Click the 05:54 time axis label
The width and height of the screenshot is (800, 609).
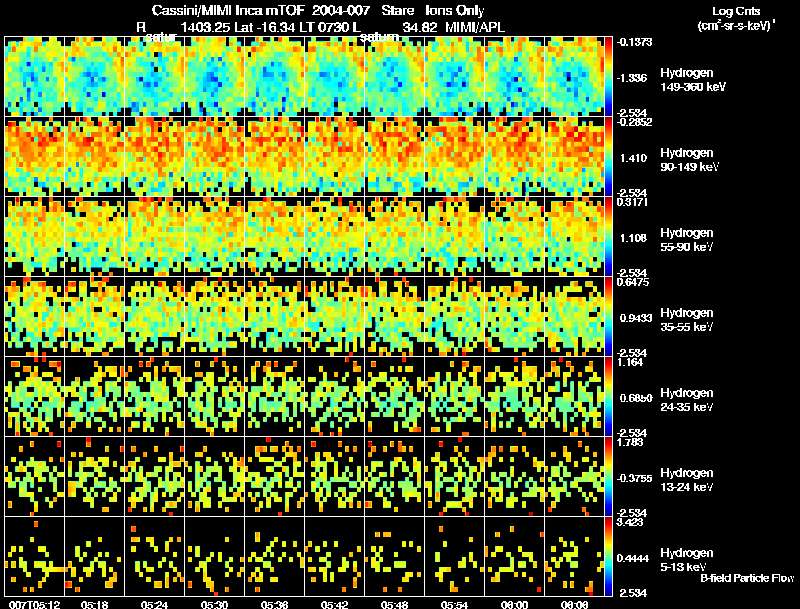(454, 605)
